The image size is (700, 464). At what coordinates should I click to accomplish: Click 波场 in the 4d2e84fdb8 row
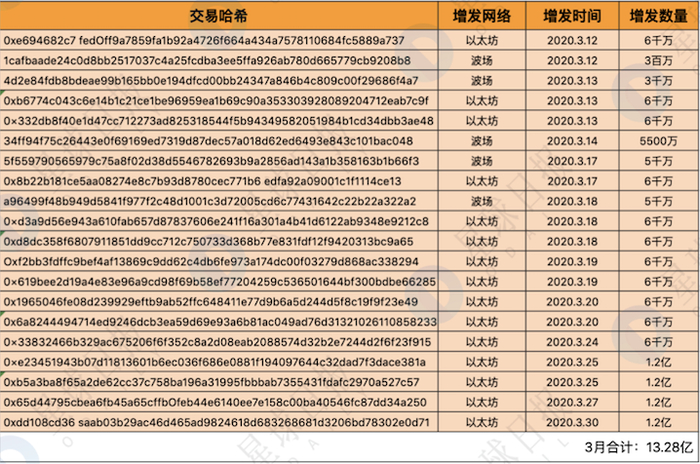(x=482, y=81)
